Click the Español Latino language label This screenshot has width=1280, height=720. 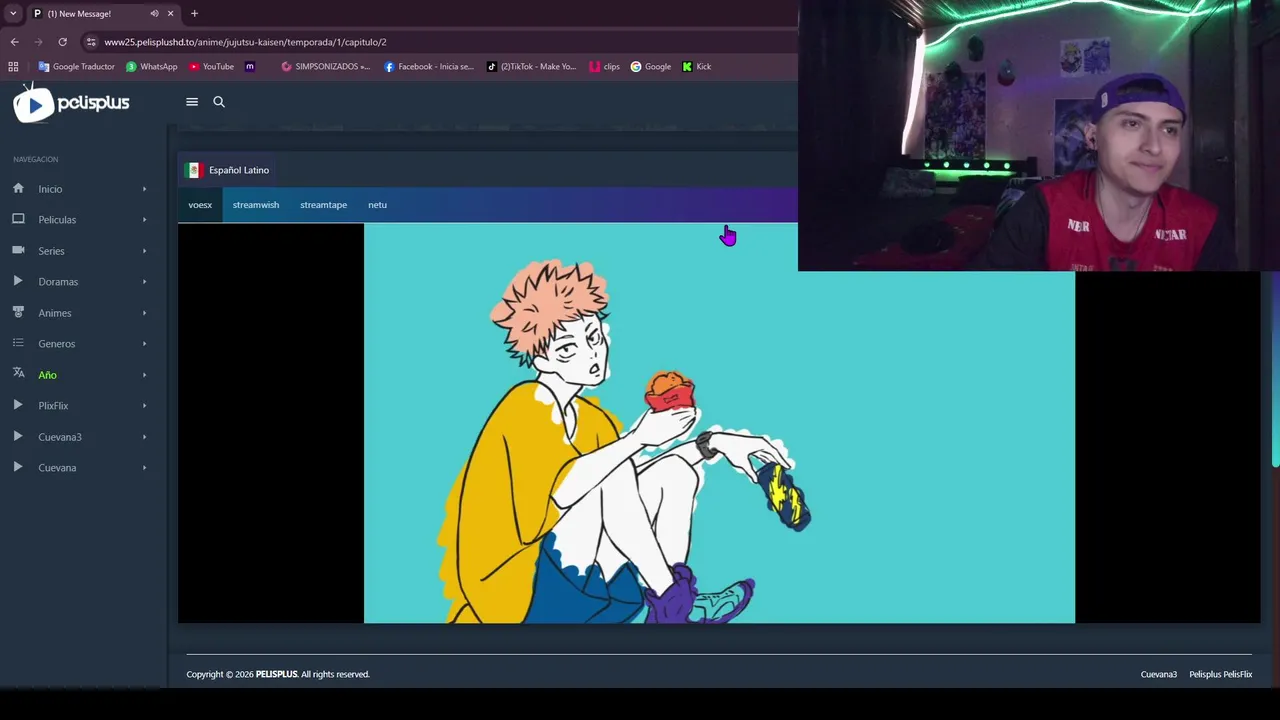[x=239, y=170]
